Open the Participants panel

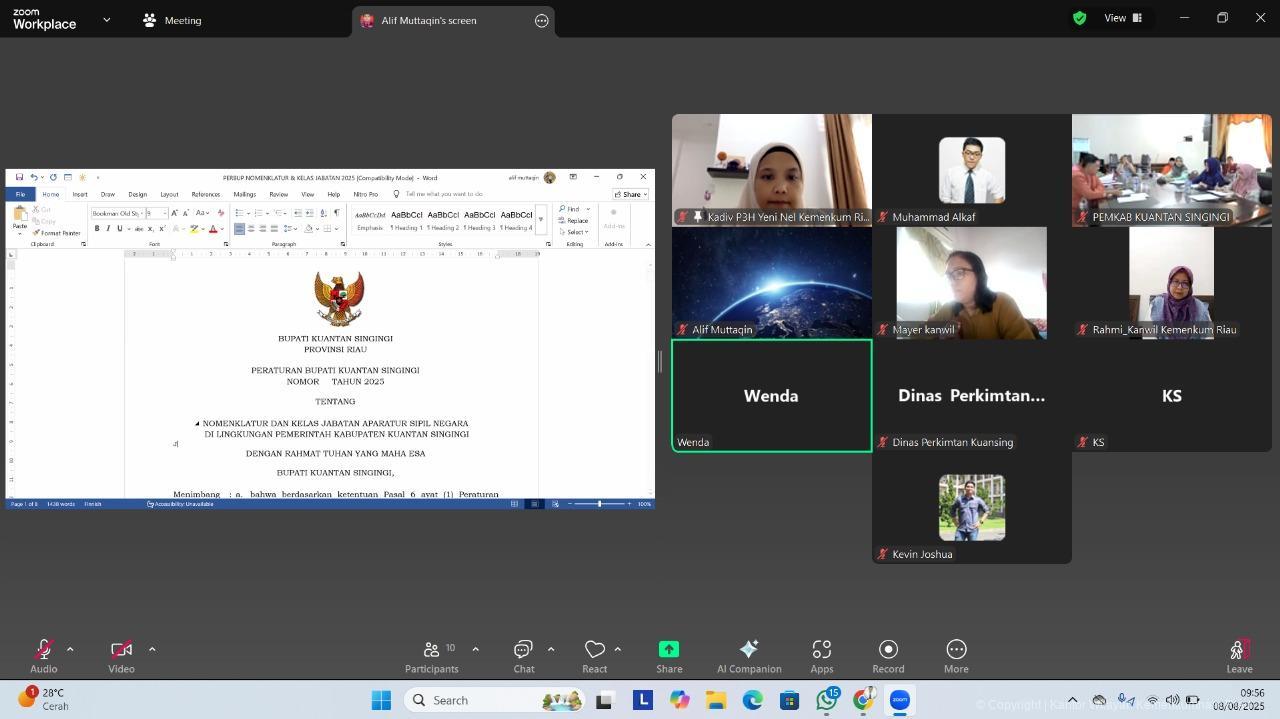point(431,656)
